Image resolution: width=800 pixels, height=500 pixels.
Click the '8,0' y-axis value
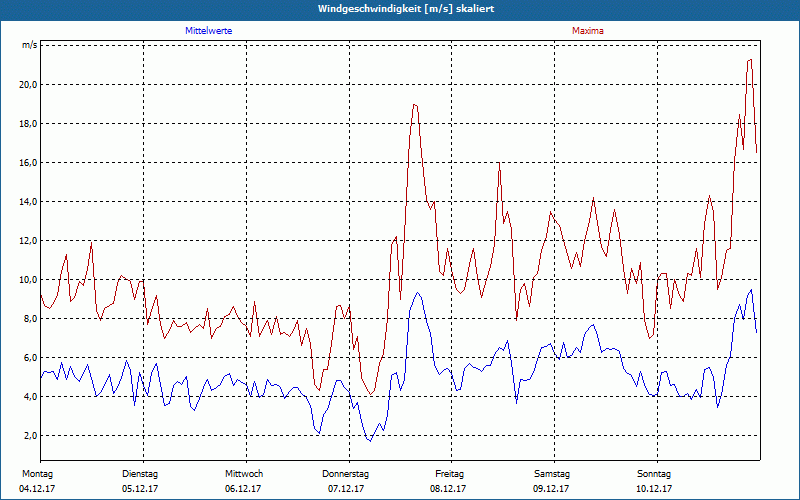(x=30, y=319)
